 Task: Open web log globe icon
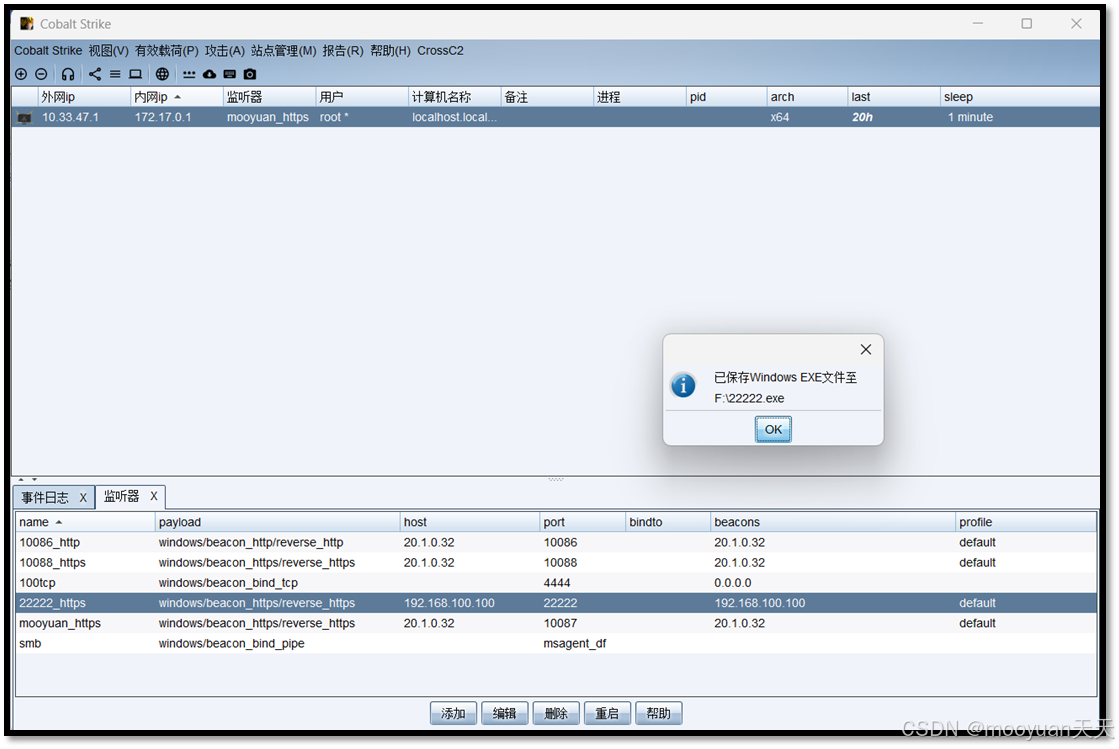(163, 74)
